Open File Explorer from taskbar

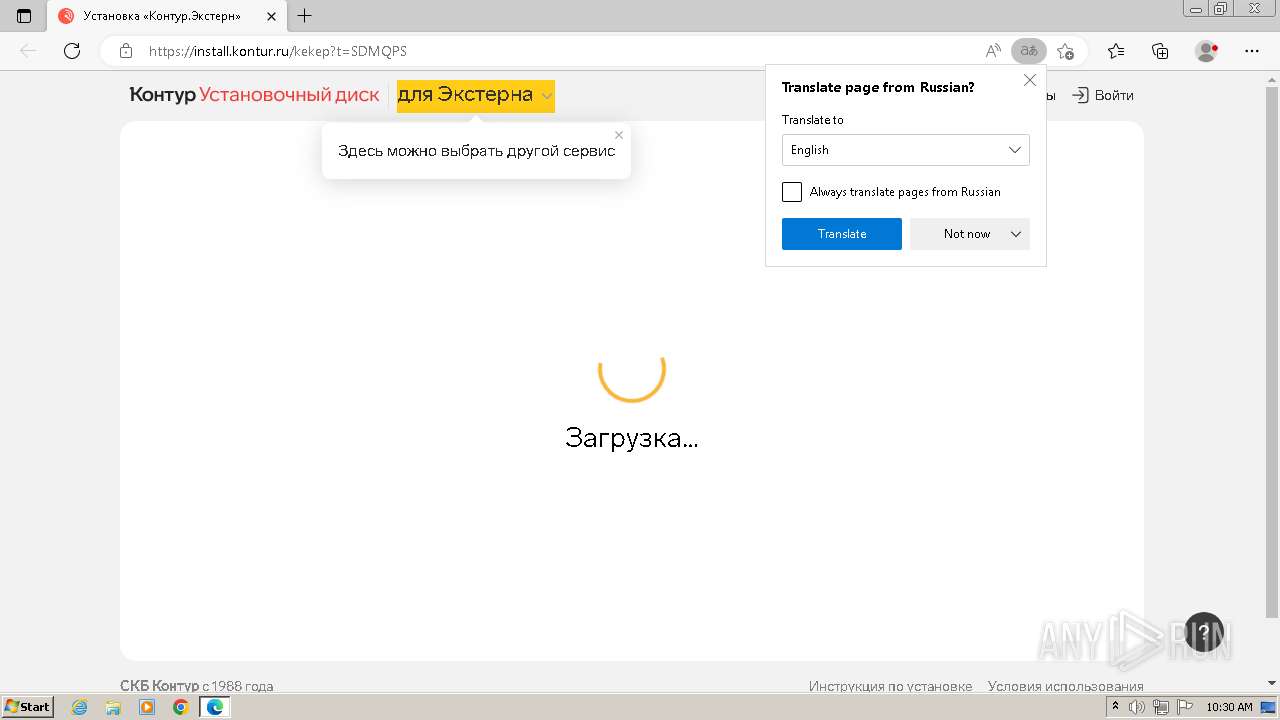tap(113, 707)
